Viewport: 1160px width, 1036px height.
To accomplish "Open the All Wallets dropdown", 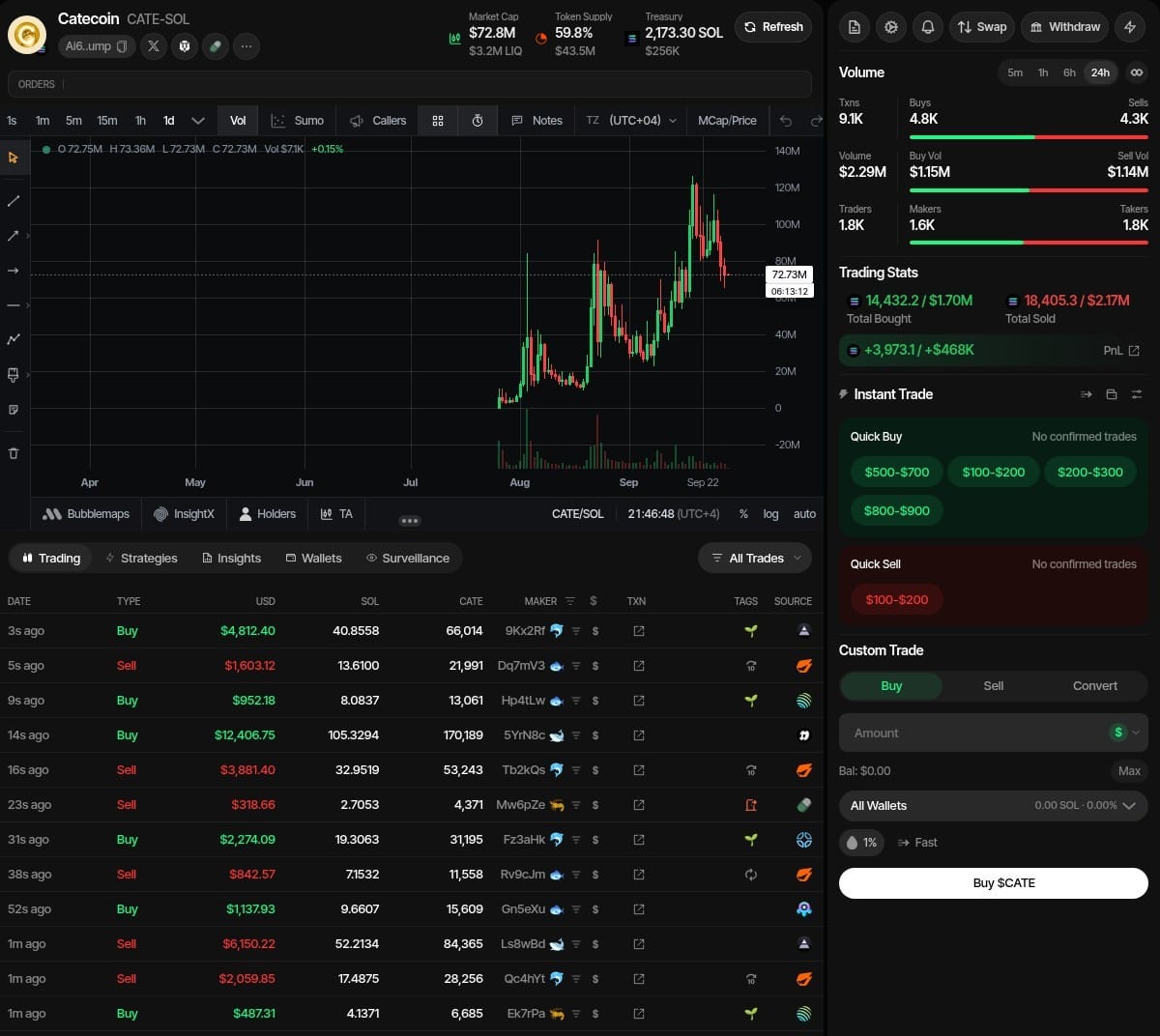I will [994, 806].
